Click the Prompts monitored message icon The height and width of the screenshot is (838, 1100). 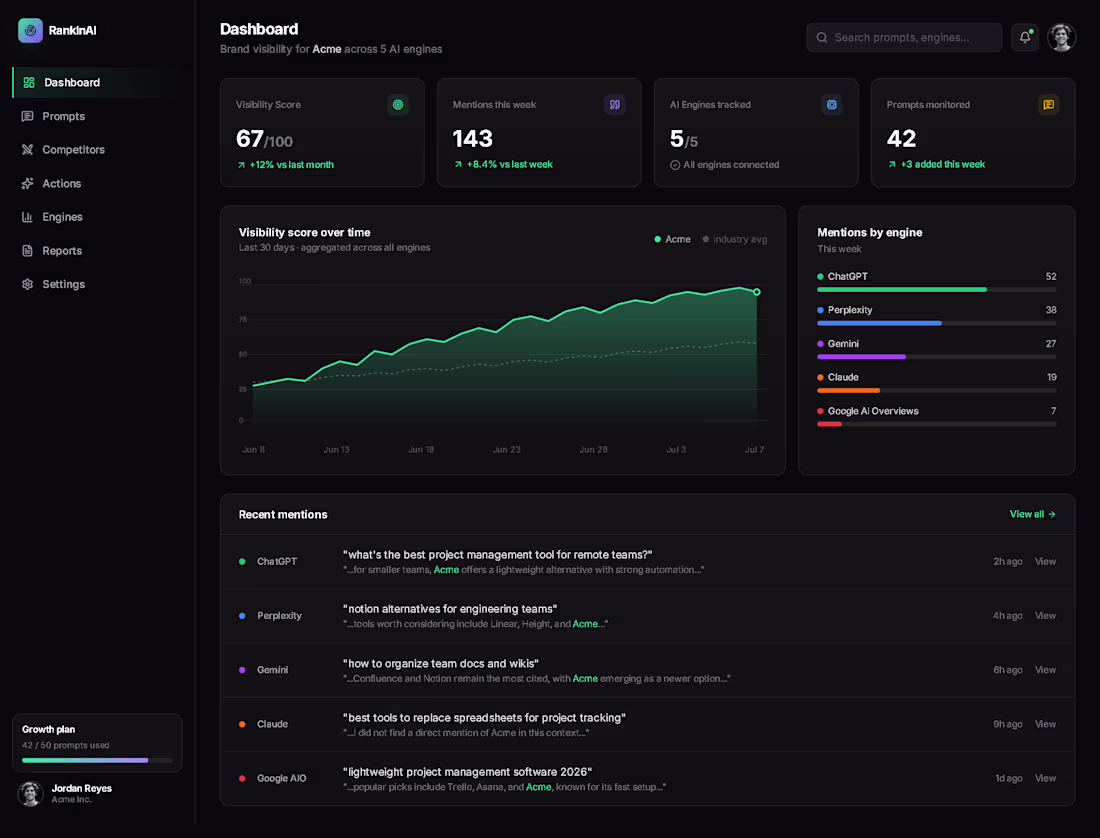click(1048, 104)
